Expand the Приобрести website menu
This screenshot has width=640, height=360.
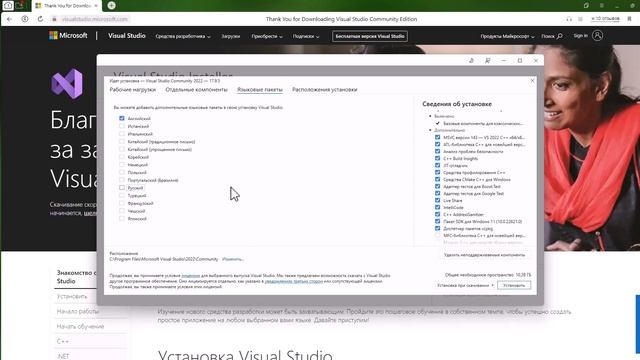click(x=267, y=36)
